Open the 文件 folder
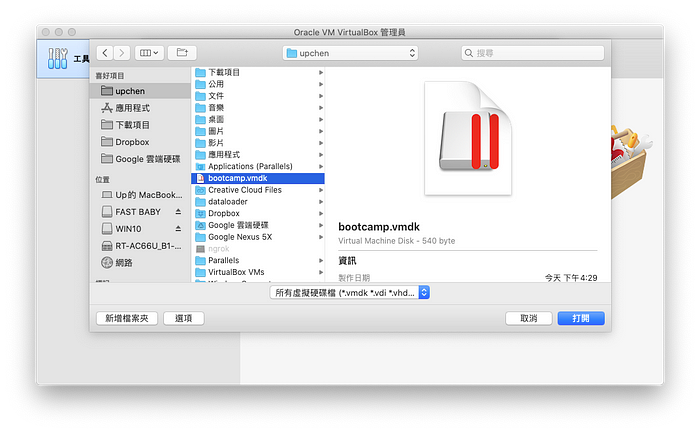 (x=258, y=96)
